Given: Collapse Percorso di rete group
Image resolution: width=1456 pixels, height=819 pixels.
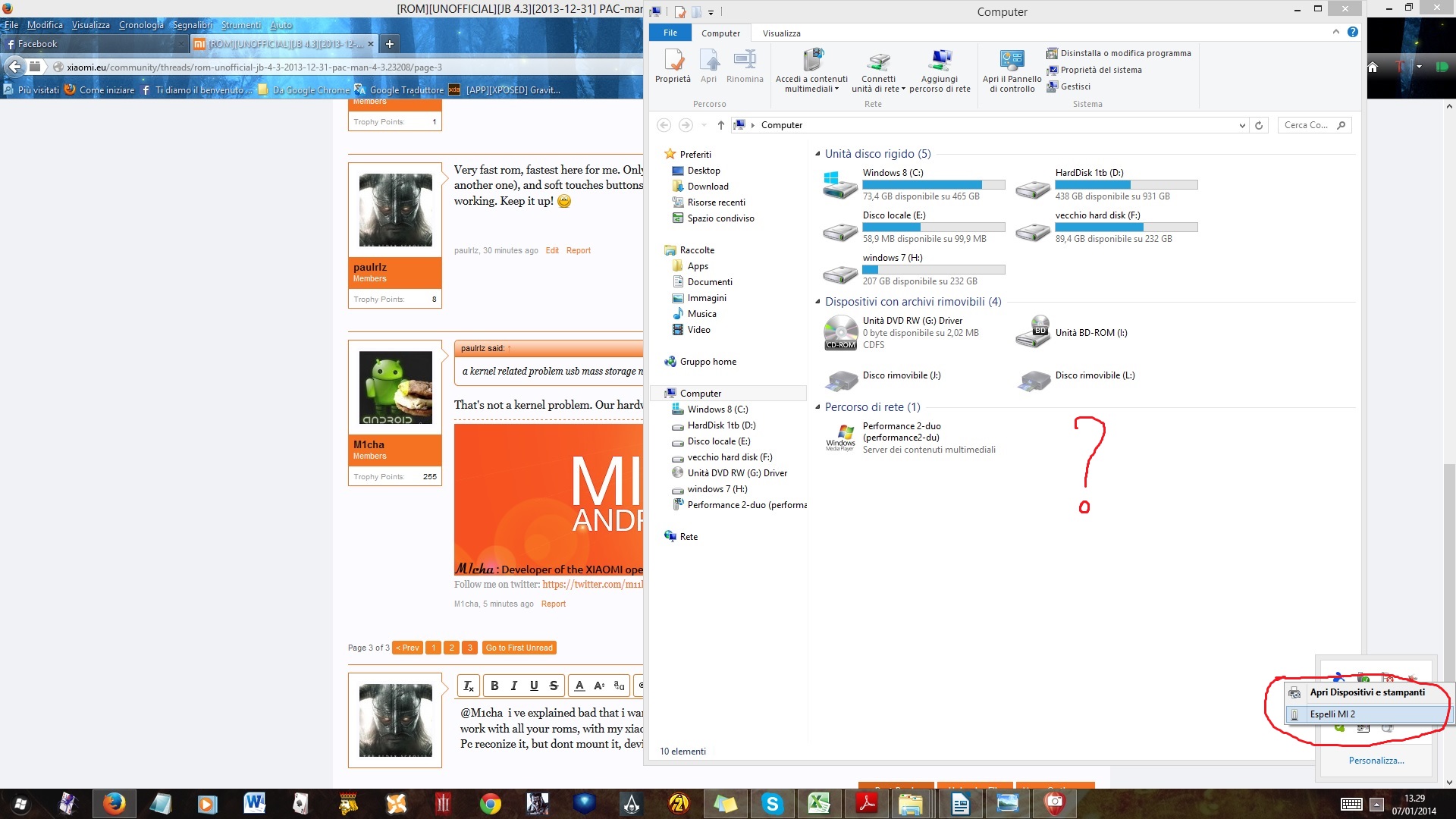Looking at the screenshot, I should tap(818, 407).
